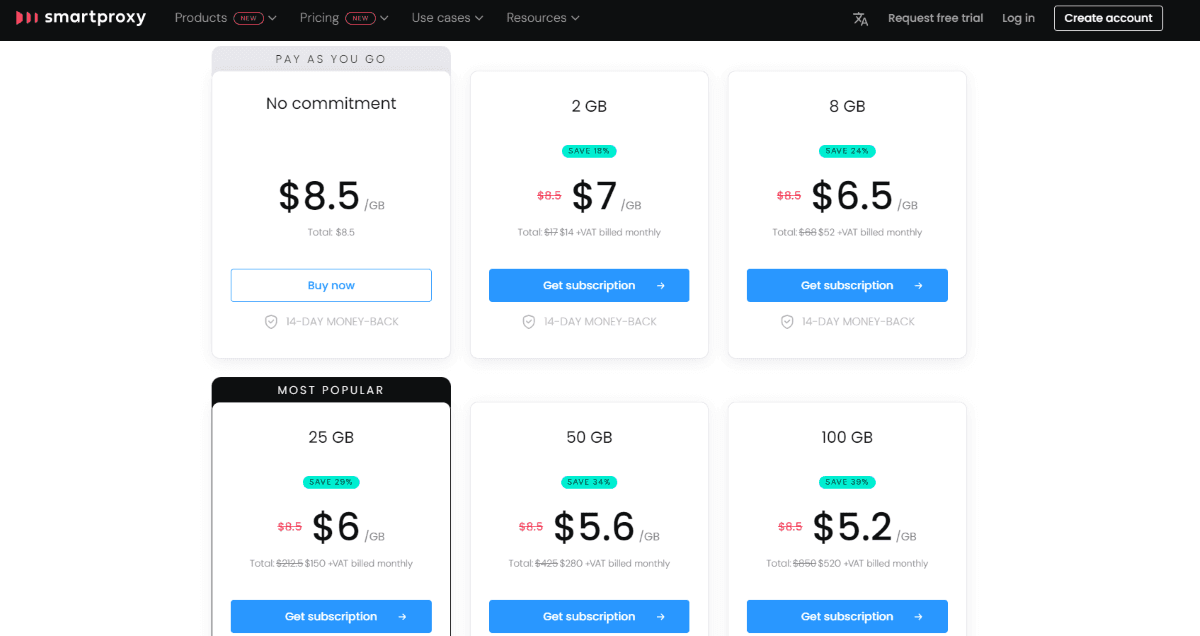Click the $6.5 /GB price

tap(864, 197)
